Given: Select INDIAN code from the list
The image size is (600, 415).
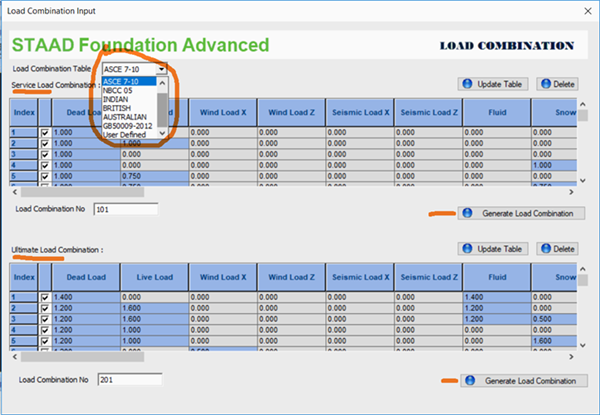Looking at the screenshot, I should pyautogui.click(x=129, y=99).
